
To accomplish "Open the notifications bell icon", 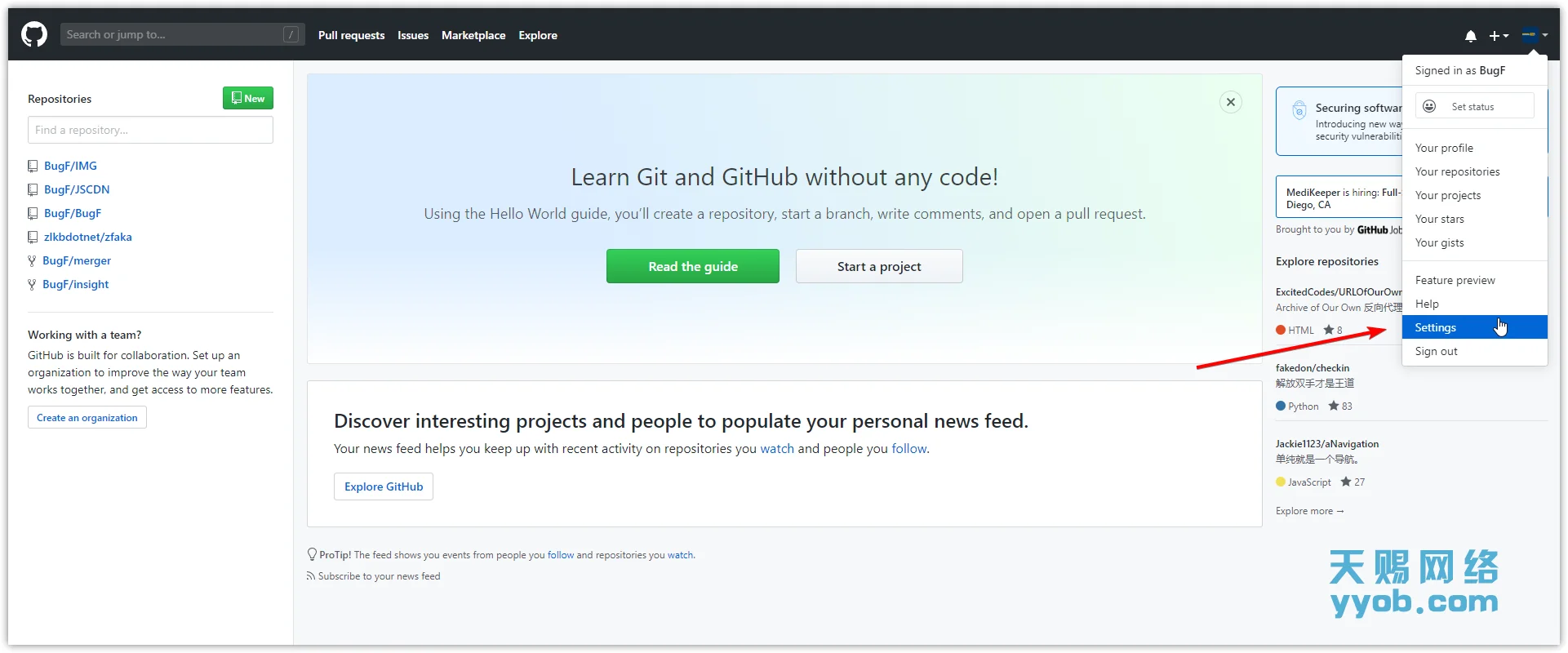I will click(1470, 35).
